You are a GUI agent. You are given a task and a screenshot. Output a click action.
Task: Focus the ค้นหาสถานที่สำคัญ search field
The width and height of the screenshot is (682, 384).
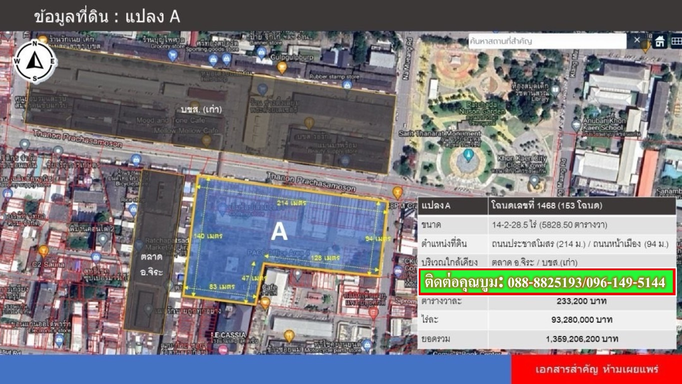pos(547,41)
